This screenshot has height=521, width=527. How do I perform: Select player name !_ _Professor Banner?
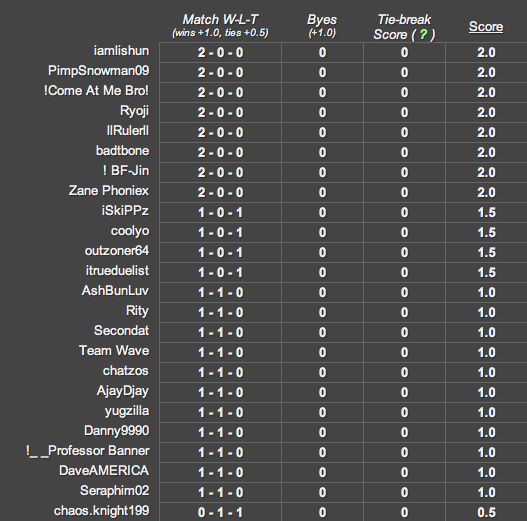pyautogui.click(x=88, y=451)
